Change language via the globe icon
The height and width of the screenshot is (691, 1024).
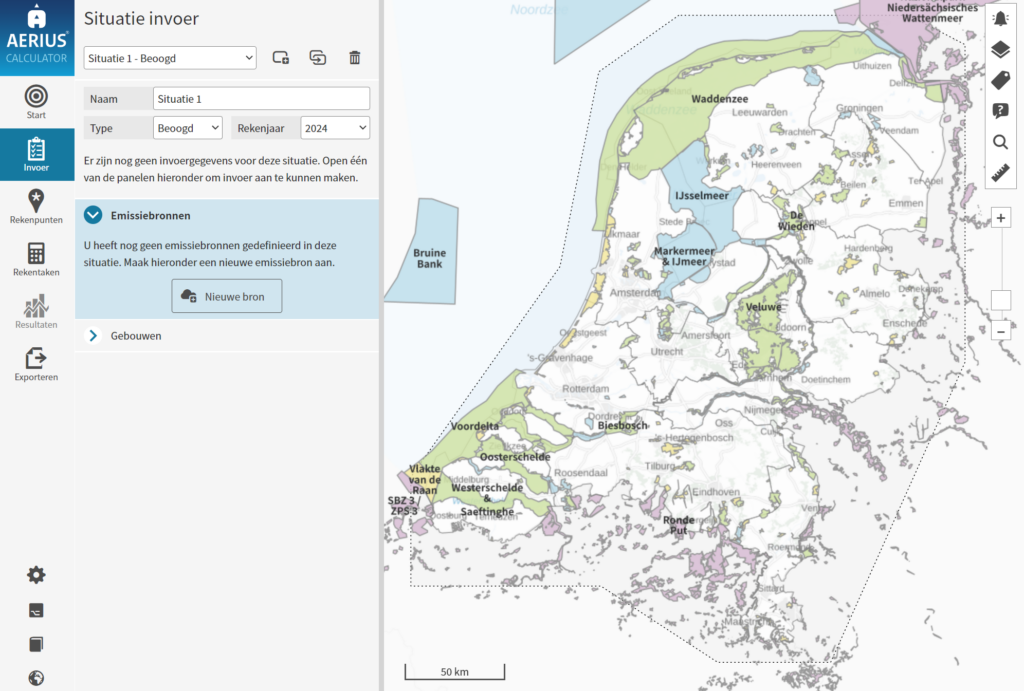click(x=36, y=677)
